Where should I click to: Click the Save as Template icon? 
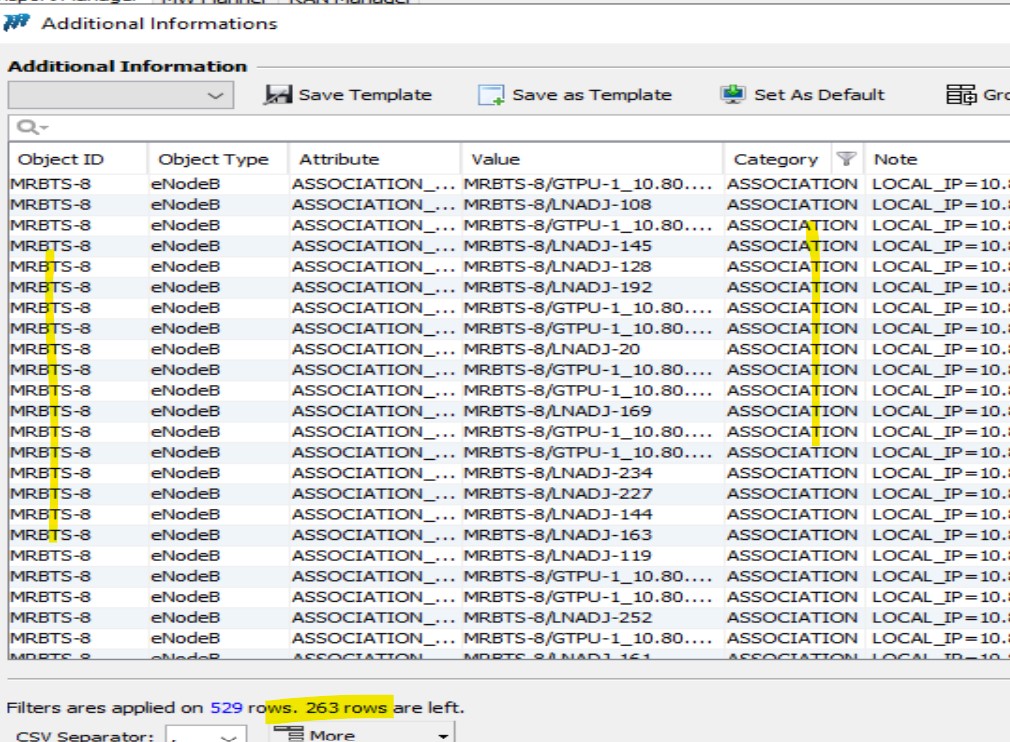point(490,95)
